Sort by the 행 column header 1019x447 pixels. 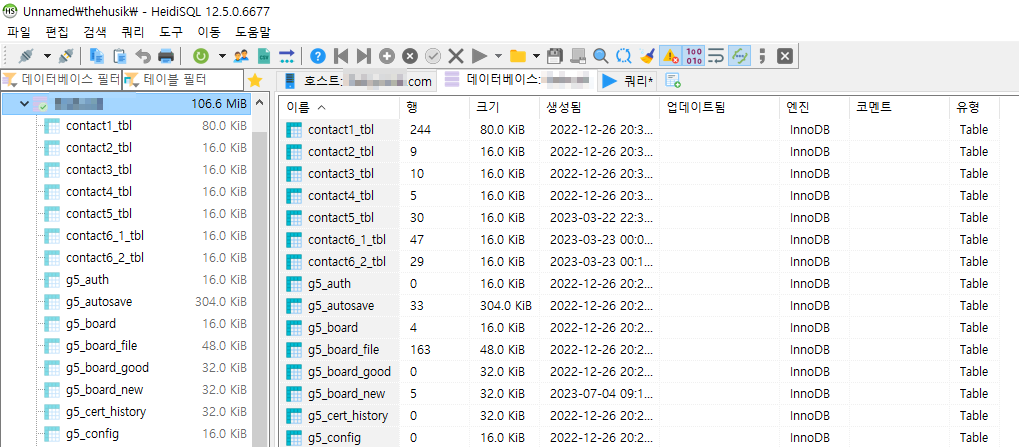click(433, 107)
